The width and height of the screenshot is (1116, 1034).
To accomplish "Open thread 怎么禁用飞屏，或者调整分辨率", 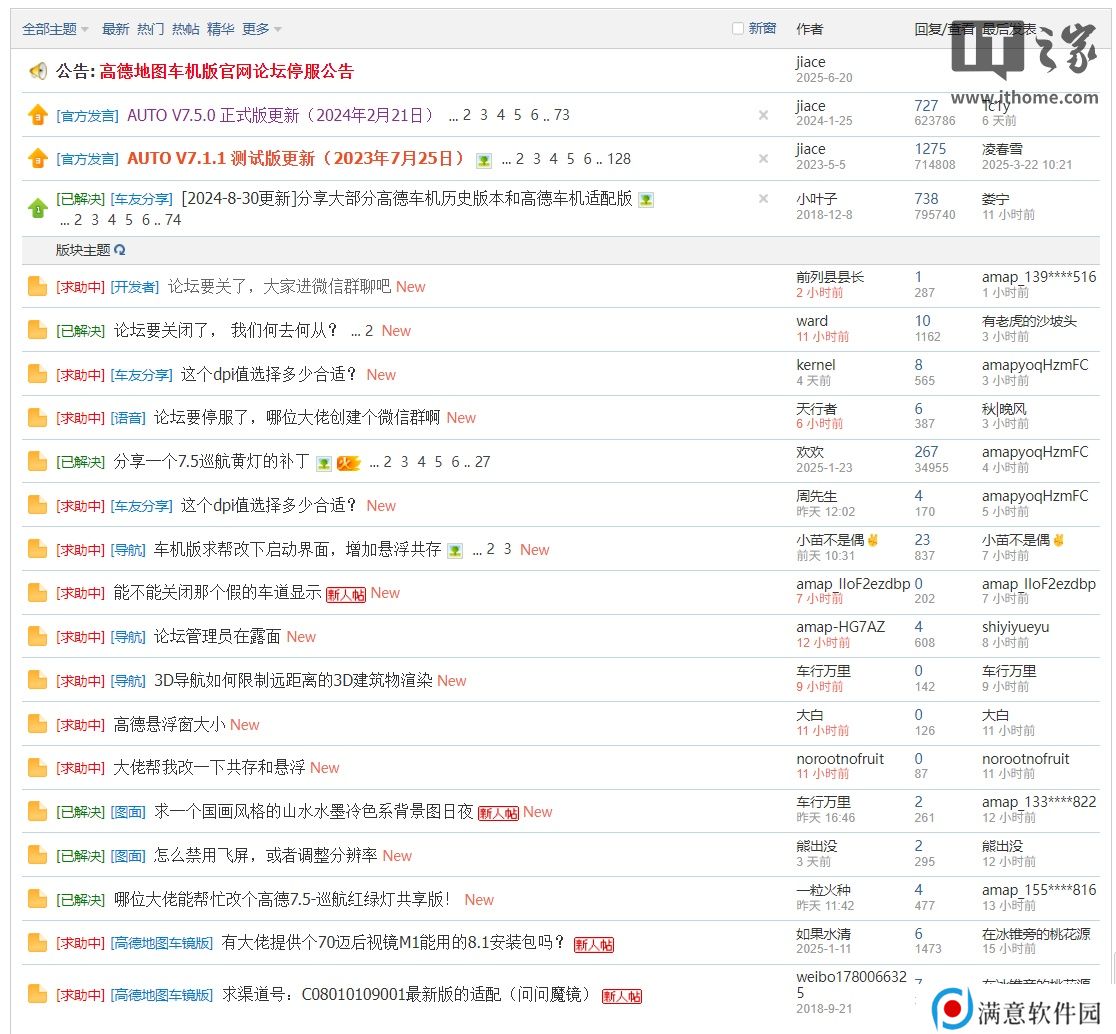I will (x=265, y=855).
